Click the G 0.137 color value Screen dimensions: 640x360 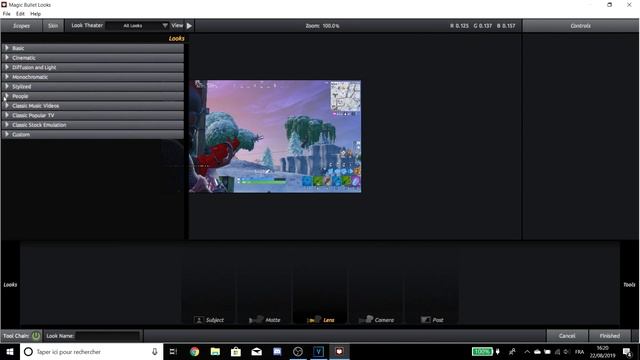[x=482, y=26]
